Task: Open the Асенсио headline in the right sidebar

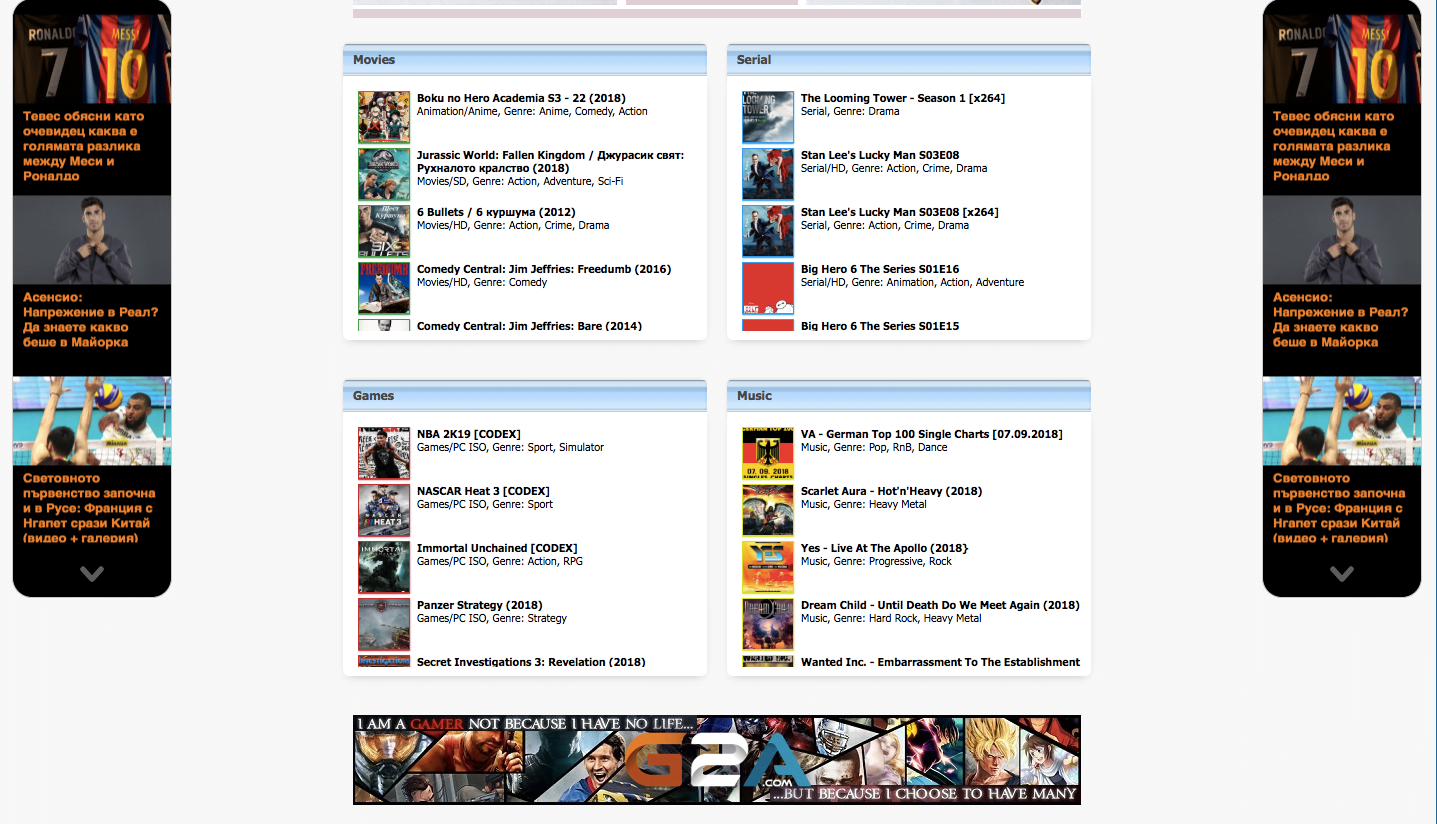Action: 1341,319
